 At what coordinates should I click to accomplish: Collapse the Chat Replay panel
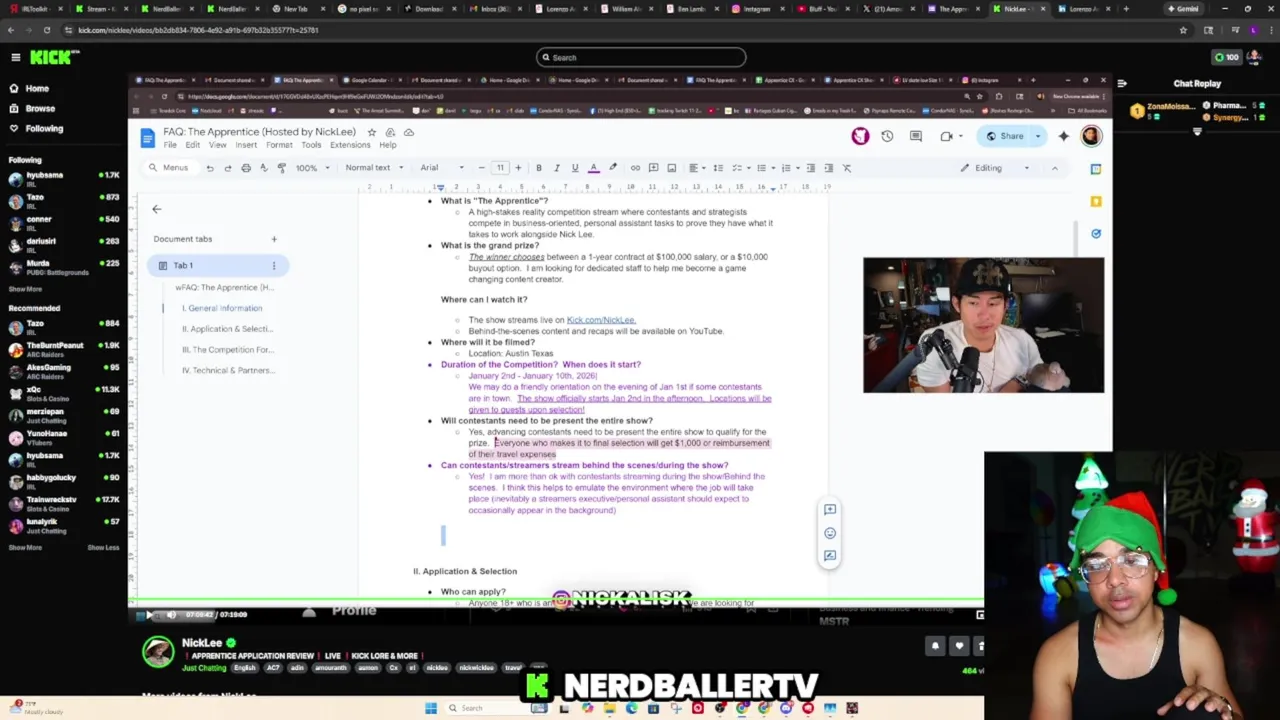click(x=1122, y=84)
